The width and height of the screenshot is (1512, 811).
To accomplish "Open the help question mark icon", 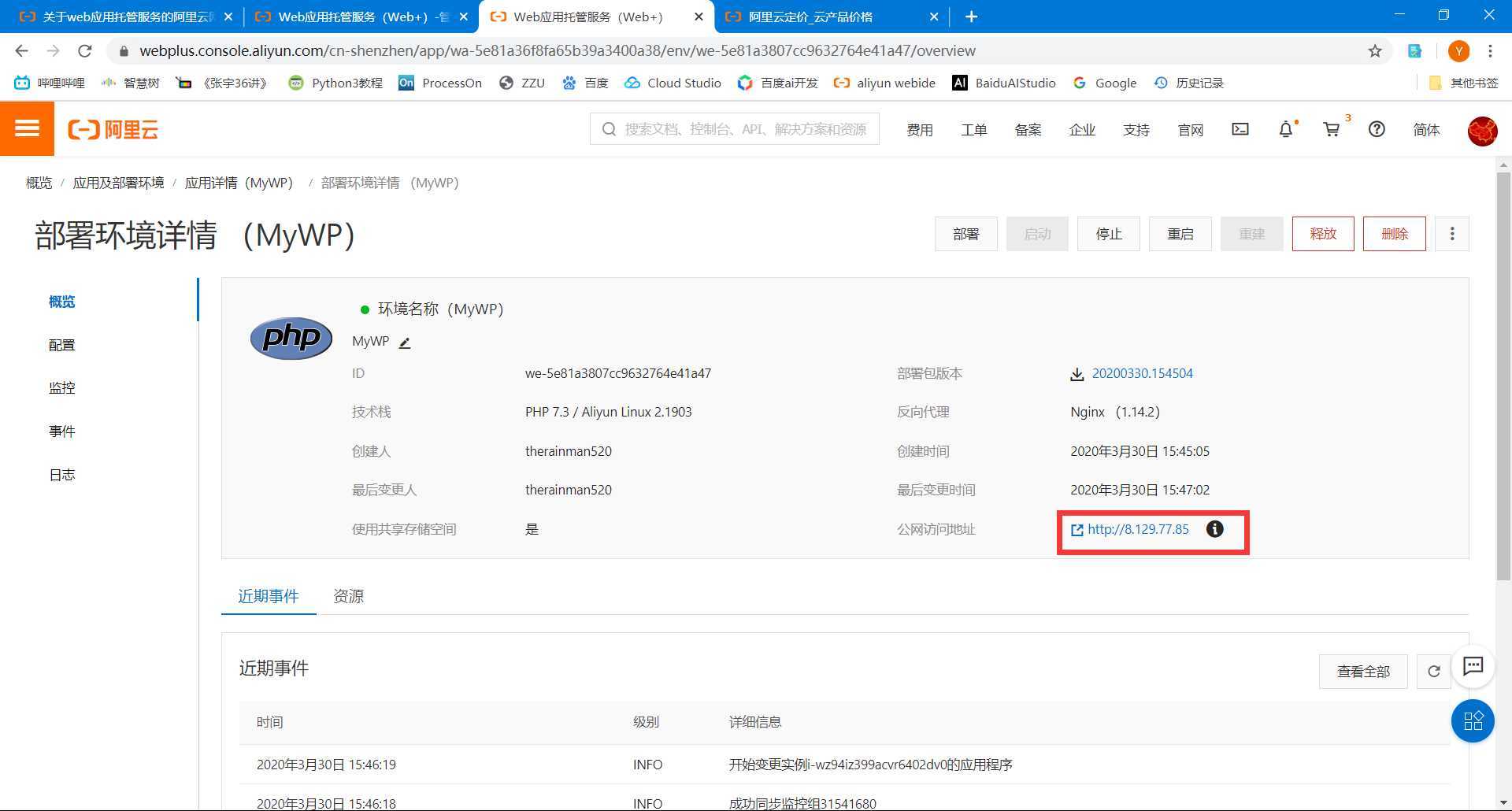I will point(1377,129).
